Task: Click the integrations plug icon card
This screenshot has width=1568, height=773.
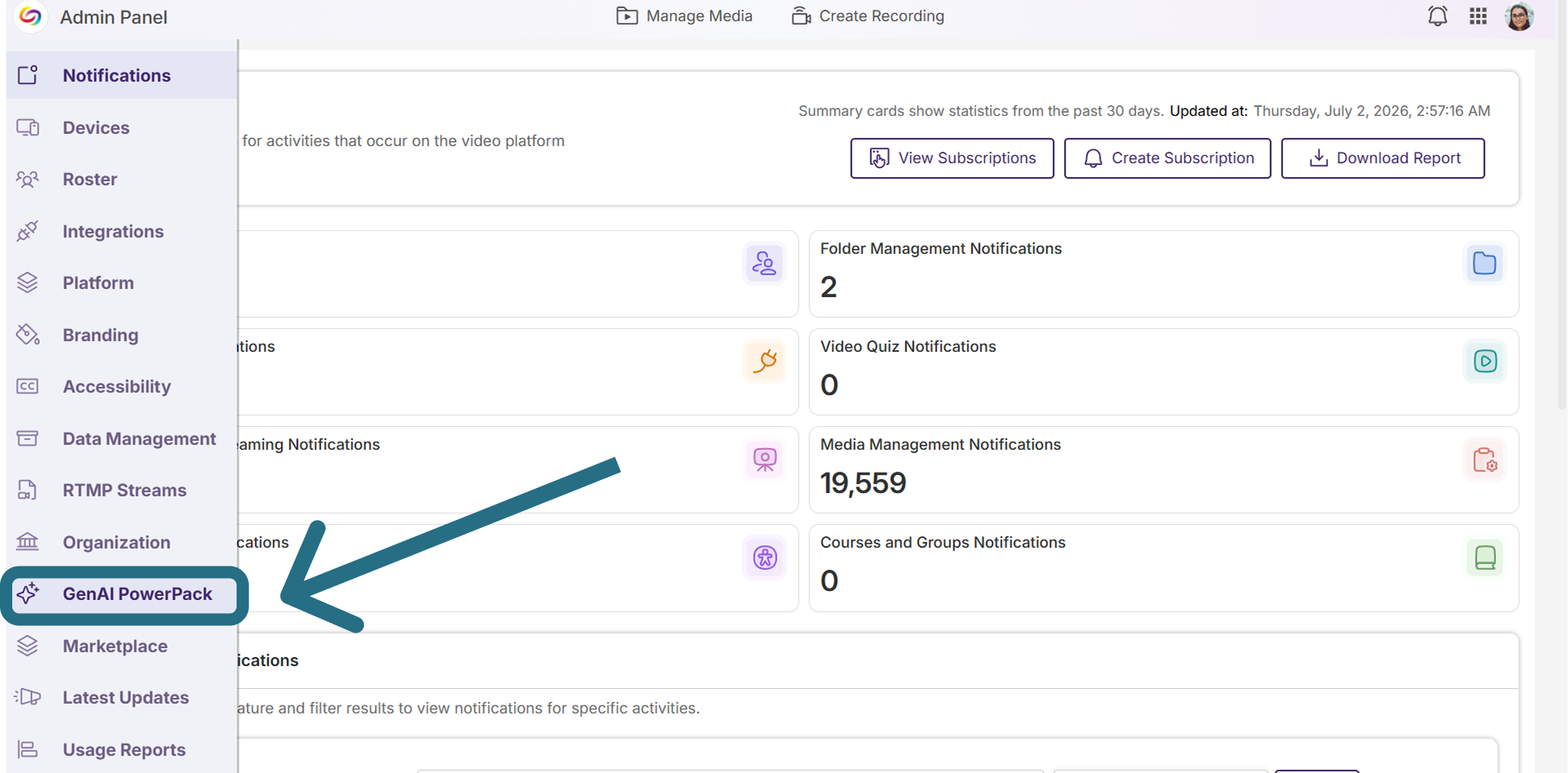Action: pos(764,362)
